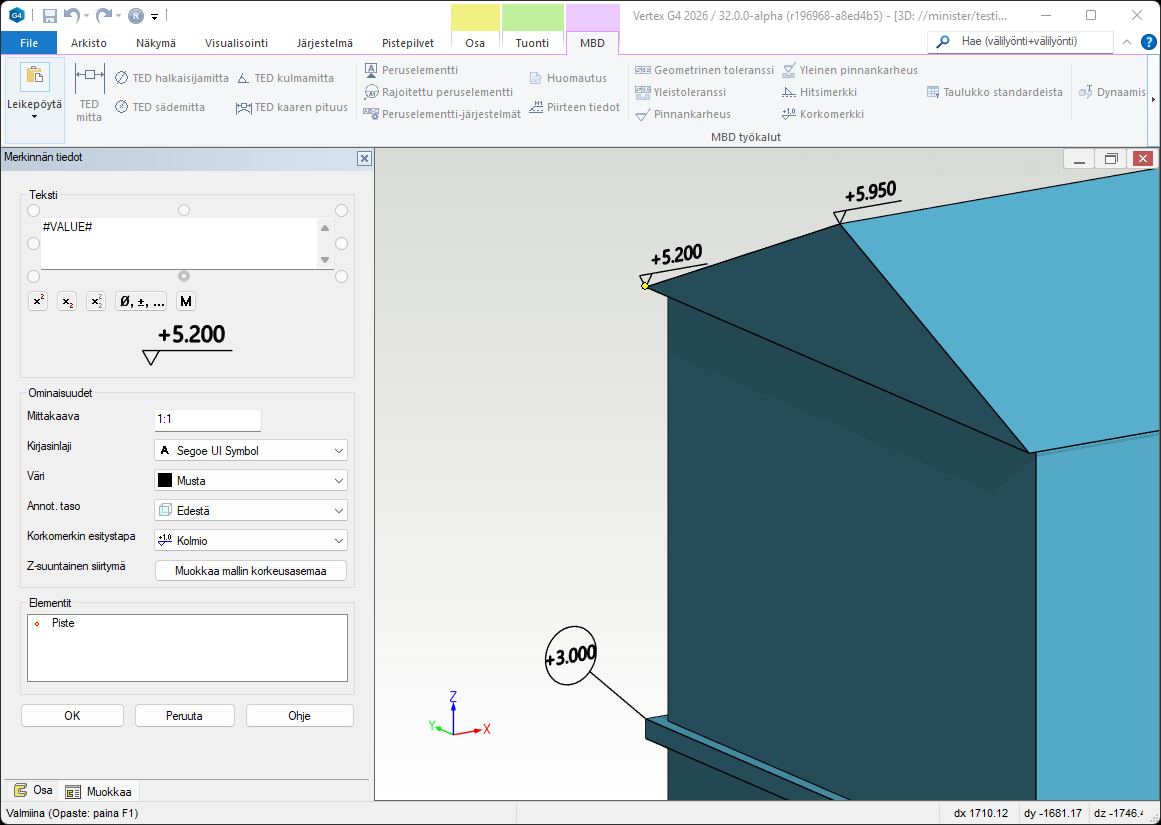The image size is (1161, 825).
Task: Expand the Annot. taso dropdown showing Edestä
Action: pos(251,510)
